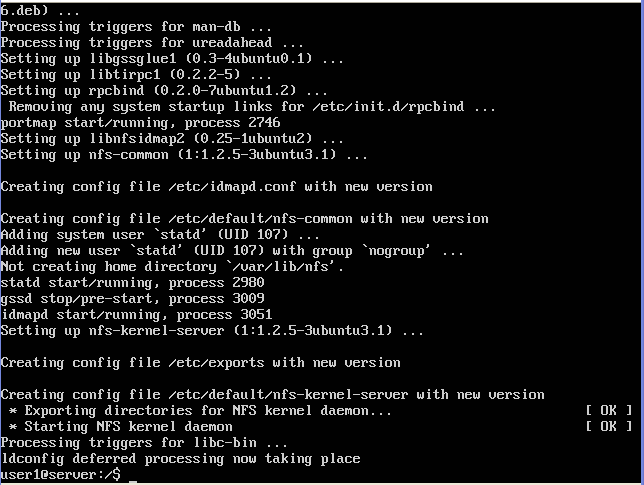The height and width of the screenshot is (485, 644).
Task: Click OK status for Exporting directories line
Action: click(x=609, y=410)
